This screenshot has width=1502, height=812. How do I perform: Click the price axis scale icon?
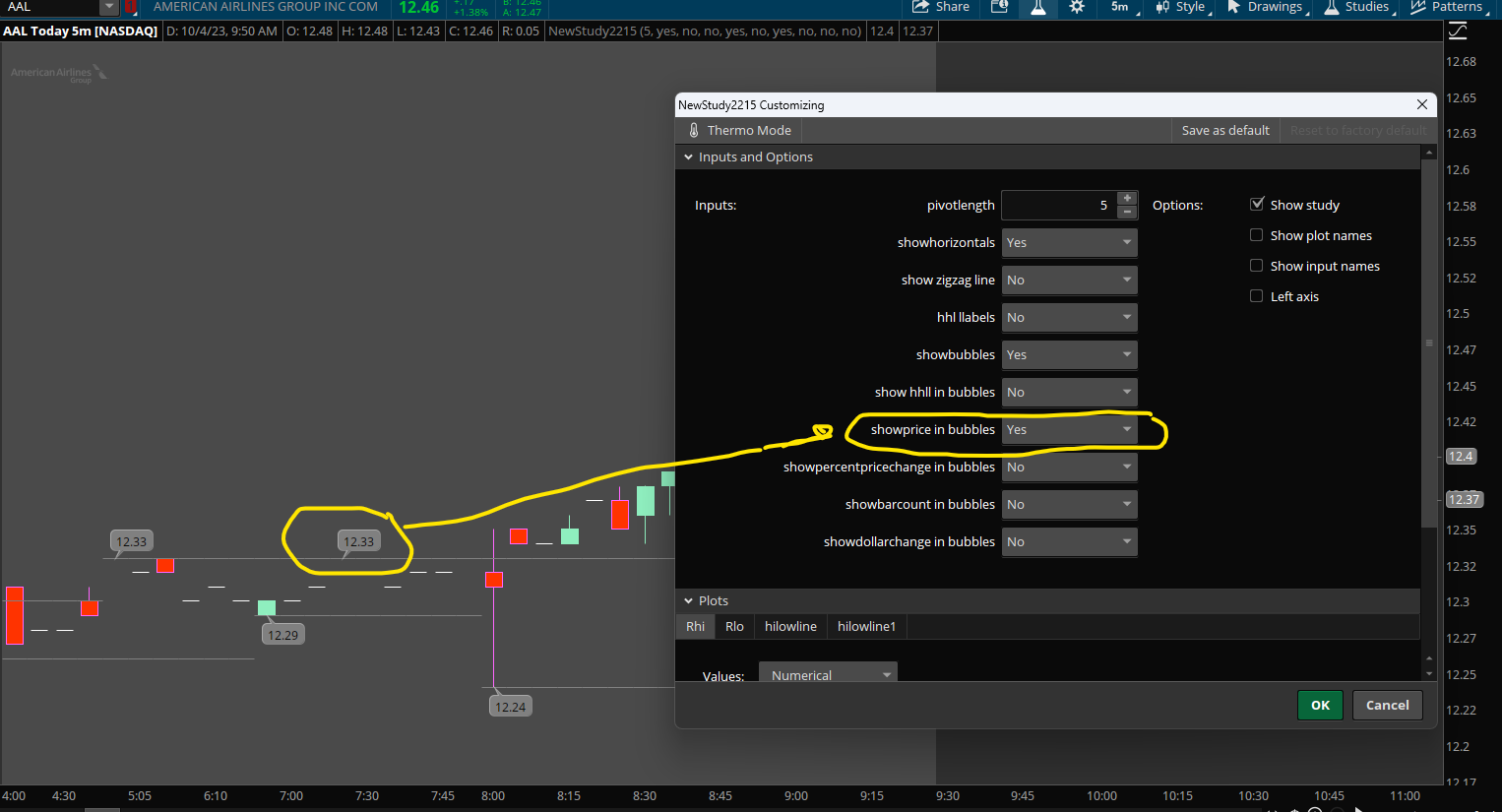[x=1458, y=31]
